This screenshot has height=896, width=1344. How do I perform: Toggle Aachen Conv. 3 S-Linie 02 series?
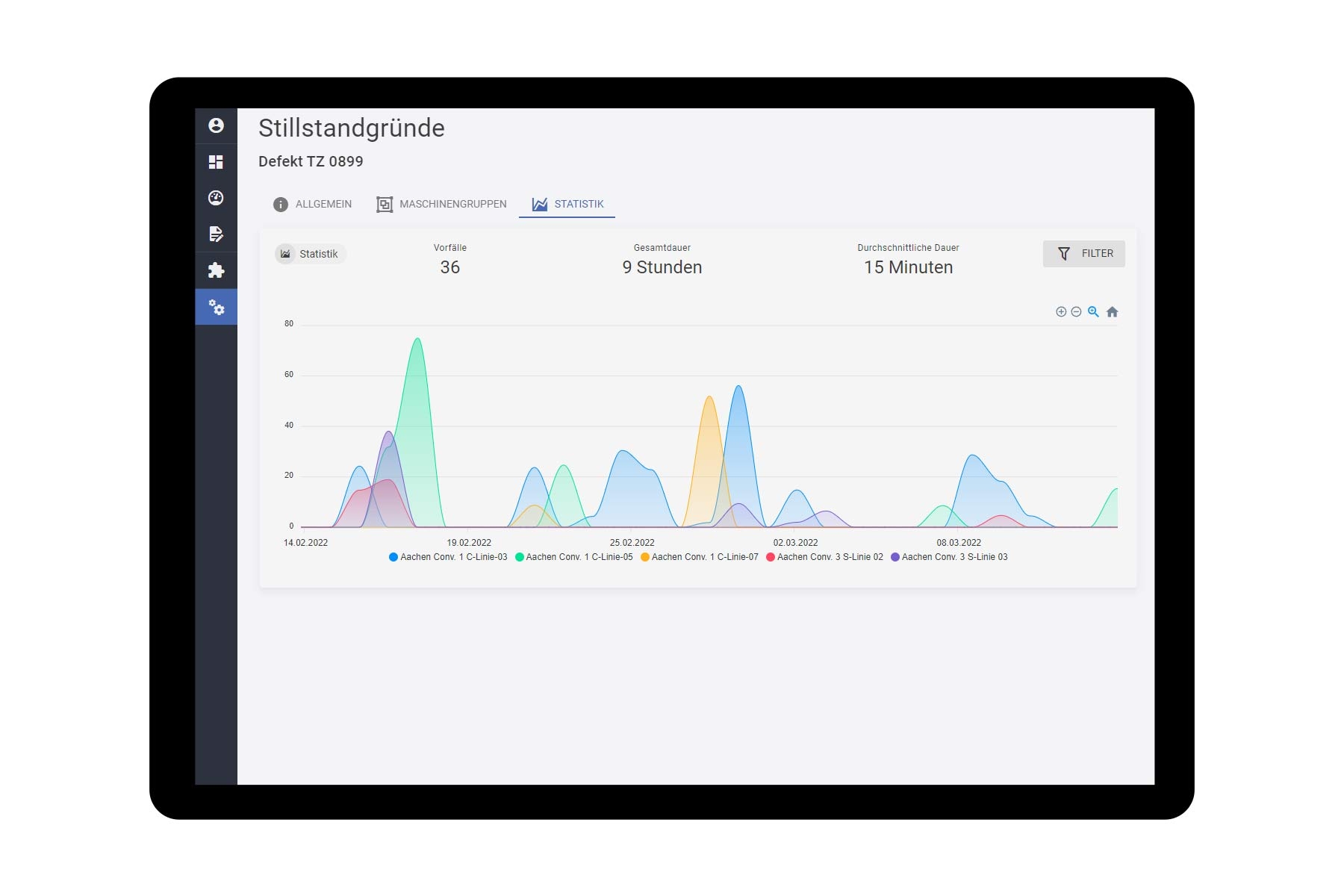tap(824, 557)
